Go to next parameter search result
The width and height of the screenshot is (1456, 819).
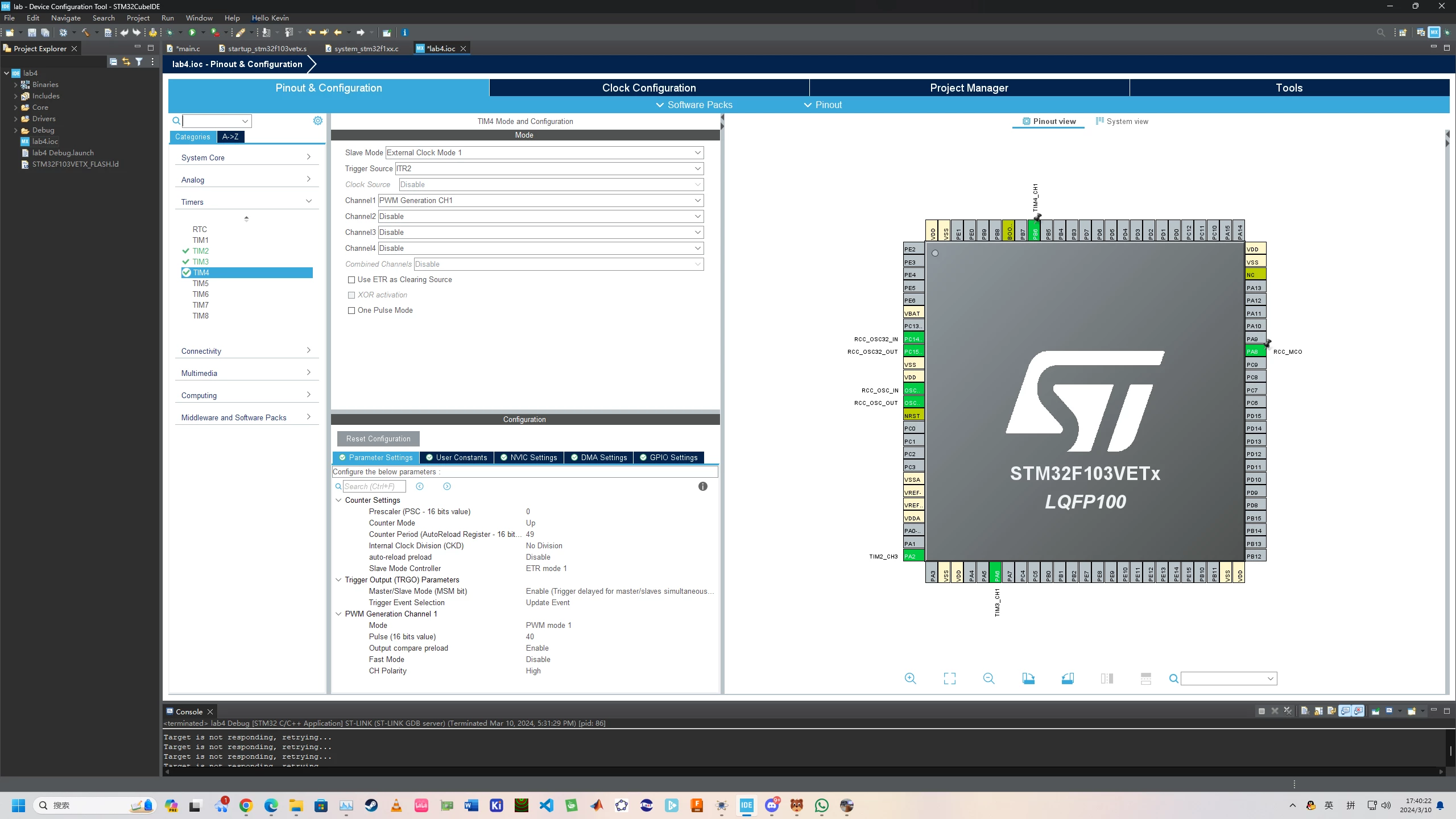447,486
